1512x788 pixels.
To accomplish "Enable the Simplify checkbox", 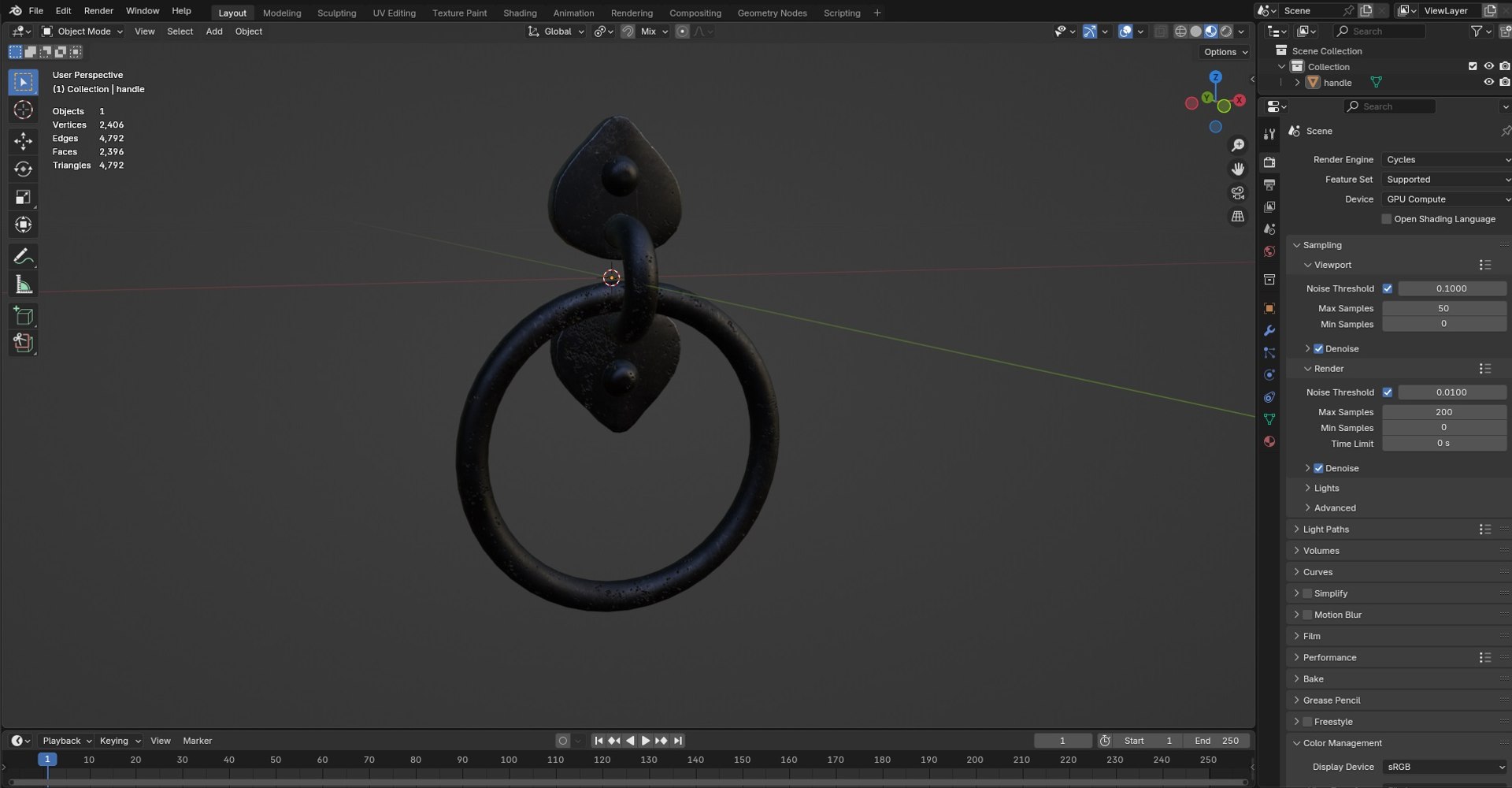I will tap(1307, 593).
